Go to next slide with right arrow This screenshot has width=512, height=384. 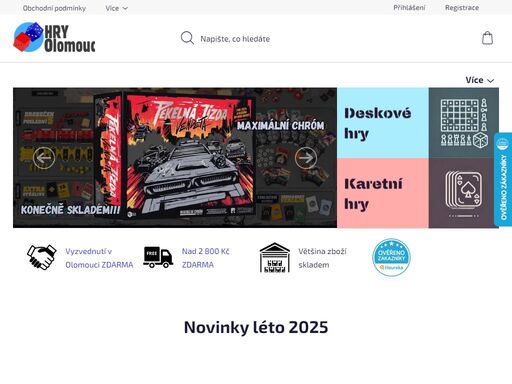(x=306, y=158)
